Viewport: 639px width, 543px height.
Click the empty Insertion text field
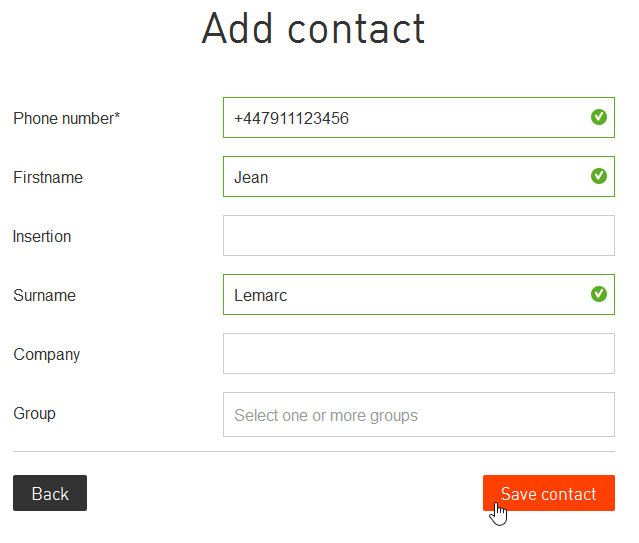pos(419,236)
